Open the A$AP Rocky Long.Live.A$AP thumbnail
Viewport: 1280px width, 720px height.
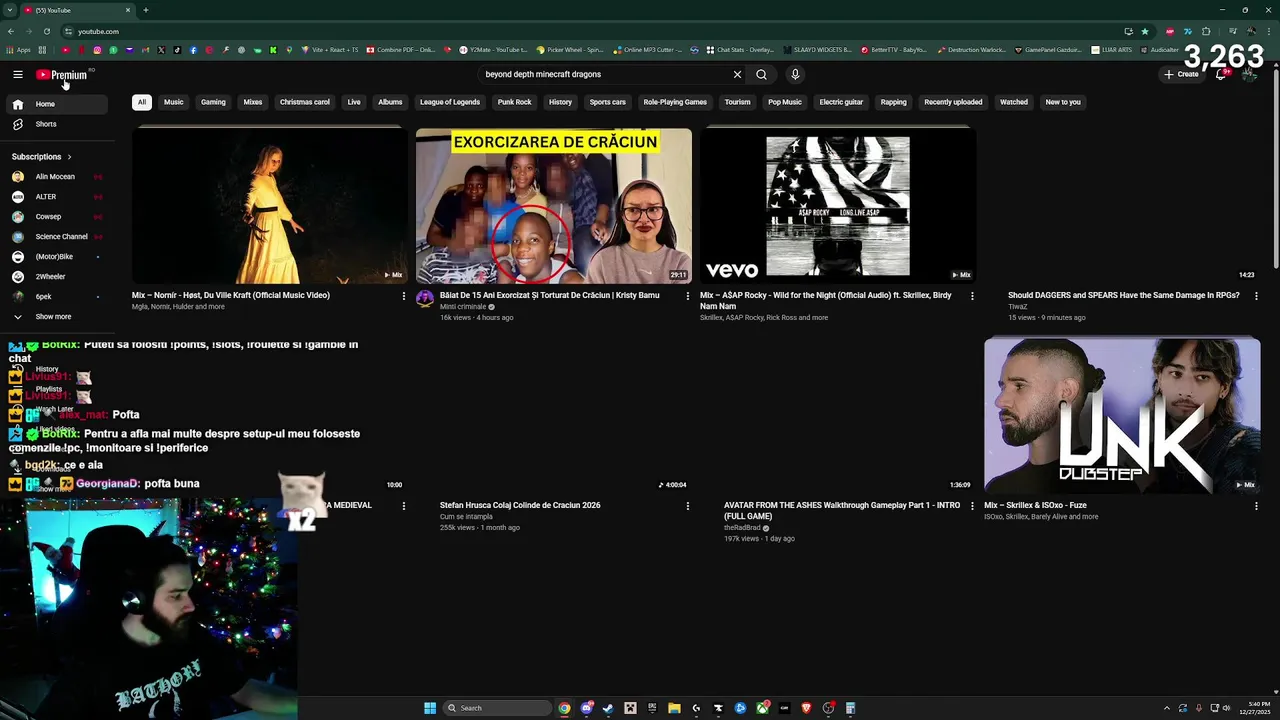(838, 206)
